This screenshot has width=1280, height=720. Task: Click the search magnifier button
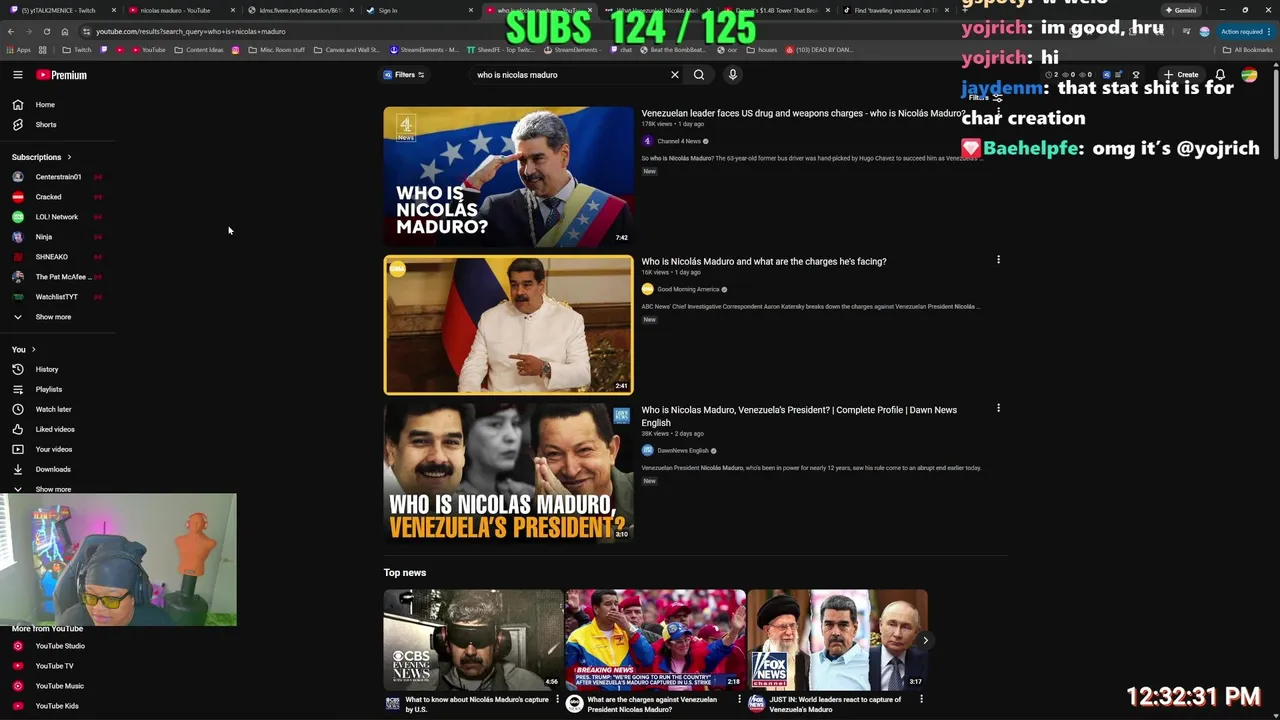click(x=699, y=75)
